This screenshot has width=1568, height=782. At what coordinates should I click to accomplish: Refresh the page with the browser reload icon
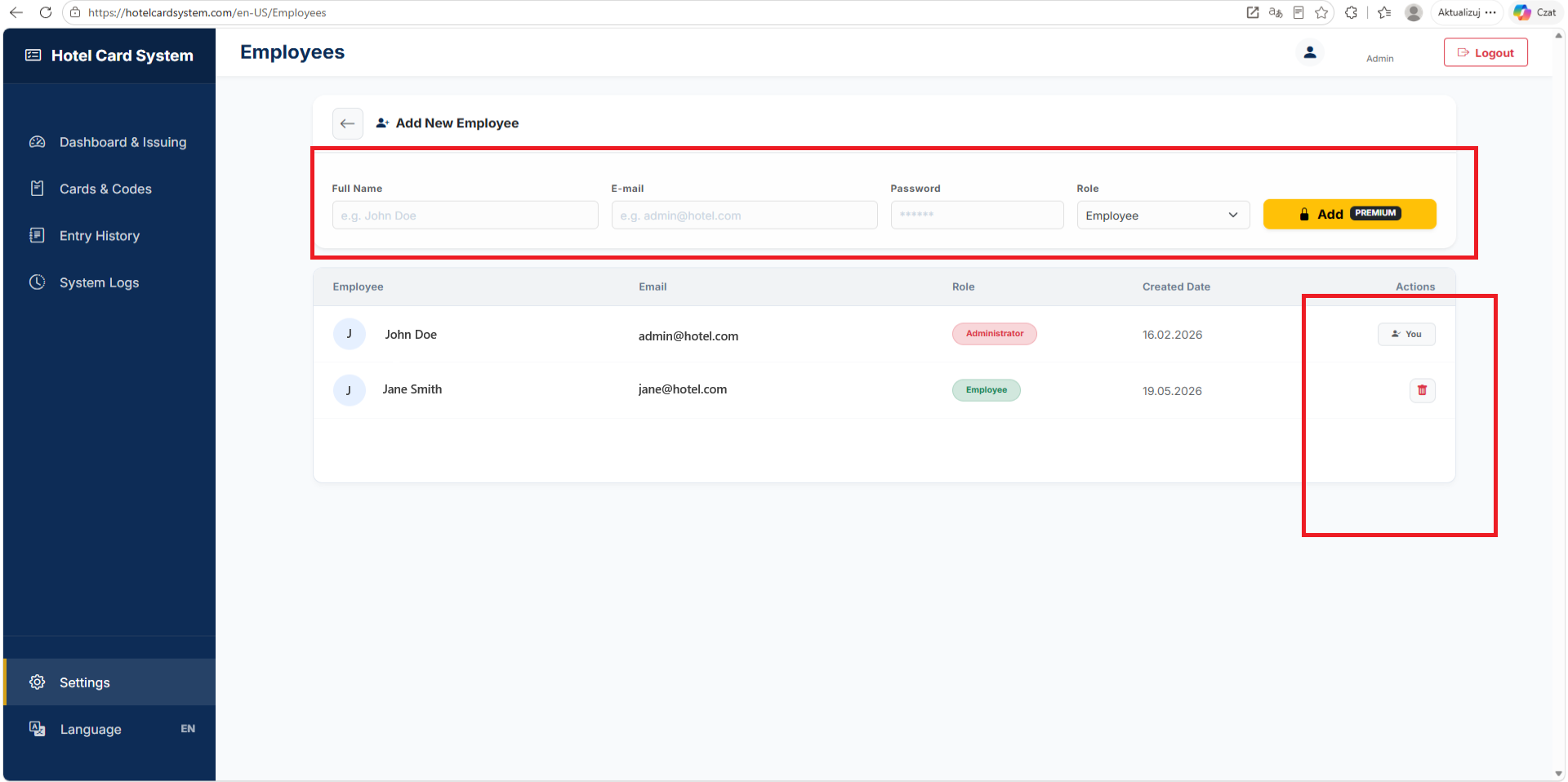[x=46, y=12]
